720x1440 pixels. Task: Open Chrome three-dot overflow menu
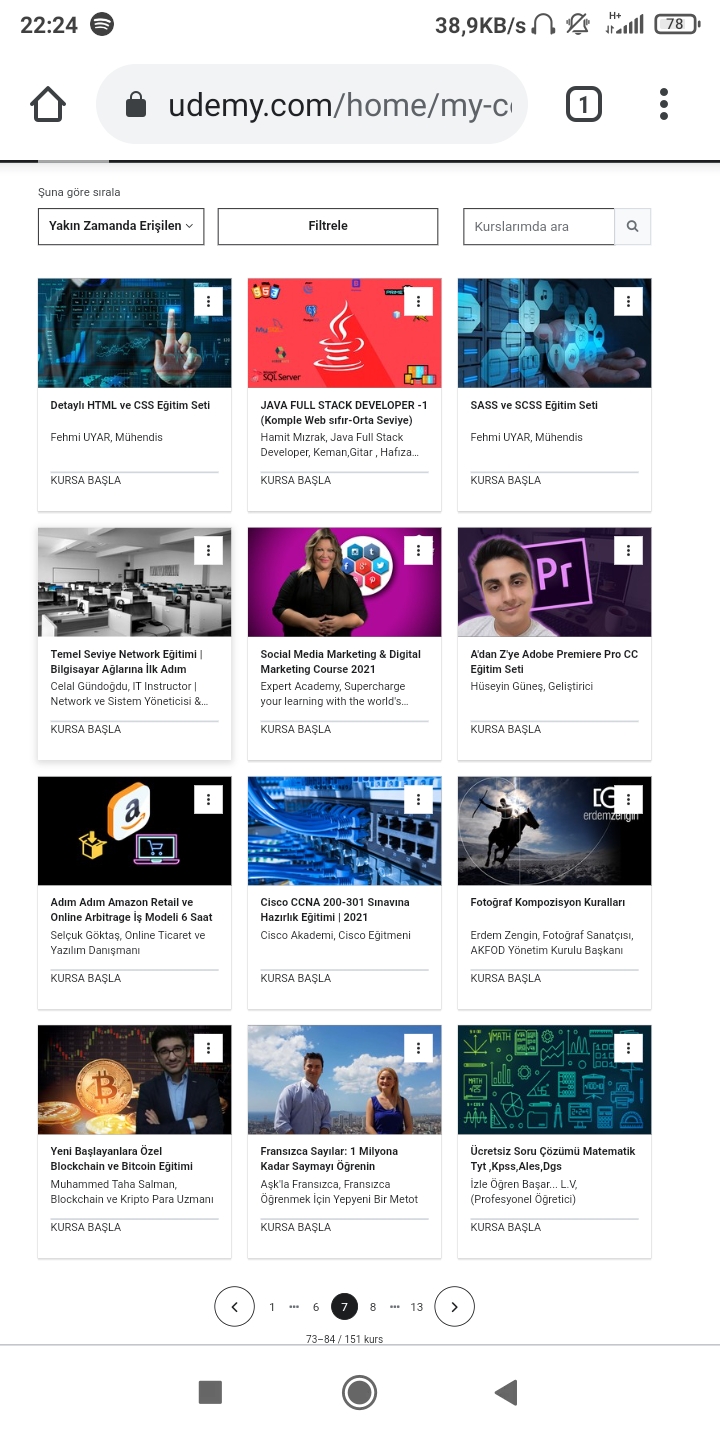(x=664, y=104)
